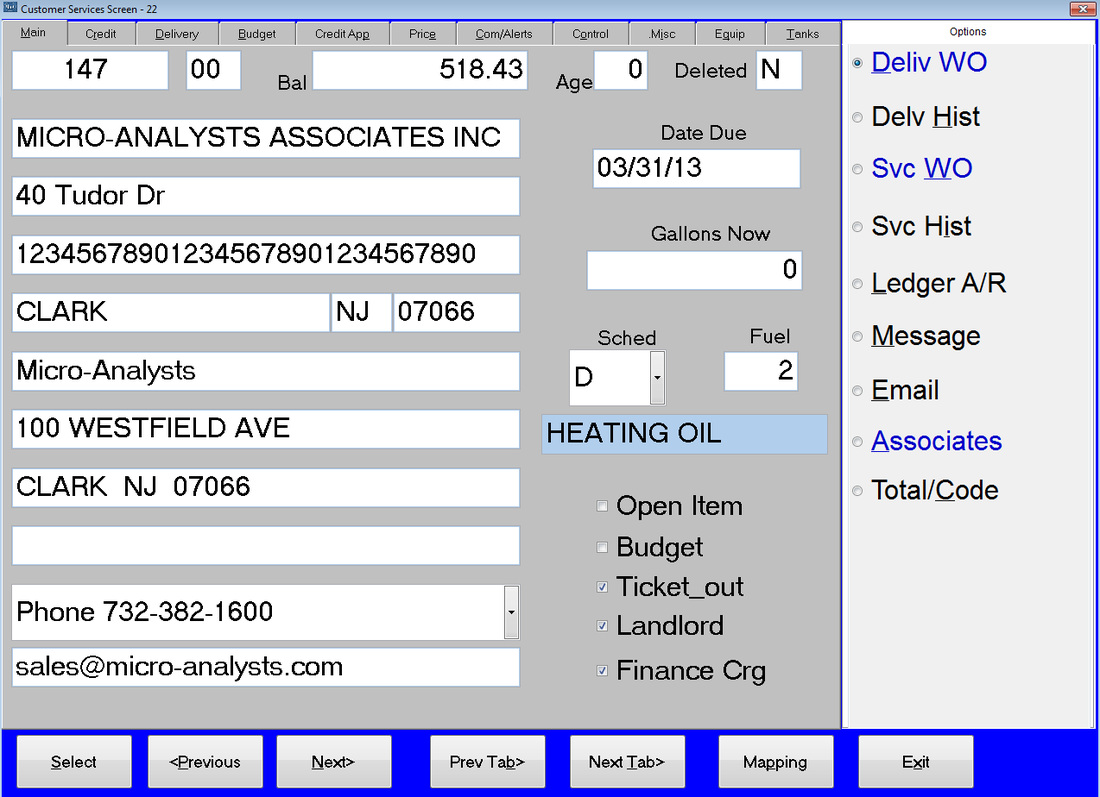Choose the Svc WO radio option
The width and height of the screenshot is (1100, 797).
857,169
